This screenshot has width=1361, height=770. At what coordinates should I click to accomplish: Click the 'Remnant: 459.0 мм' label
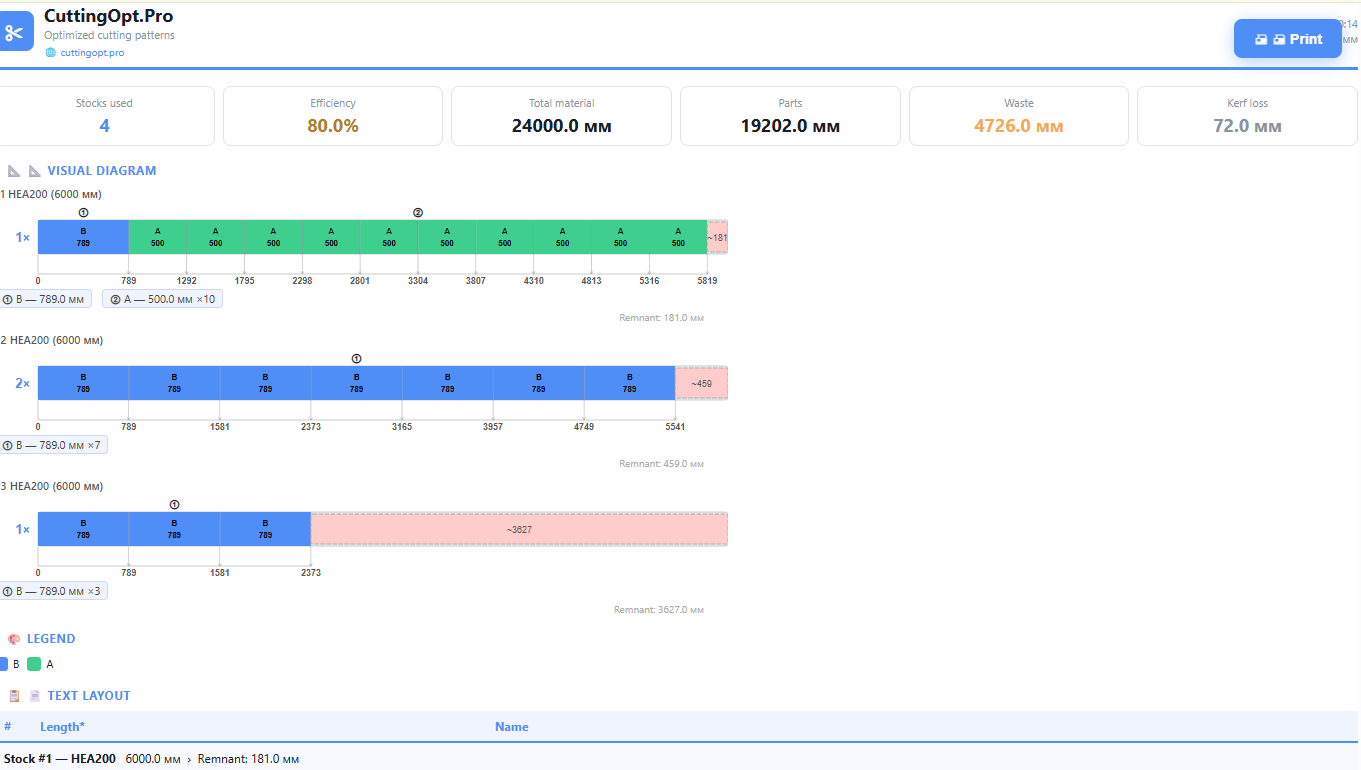click(661, 464)
